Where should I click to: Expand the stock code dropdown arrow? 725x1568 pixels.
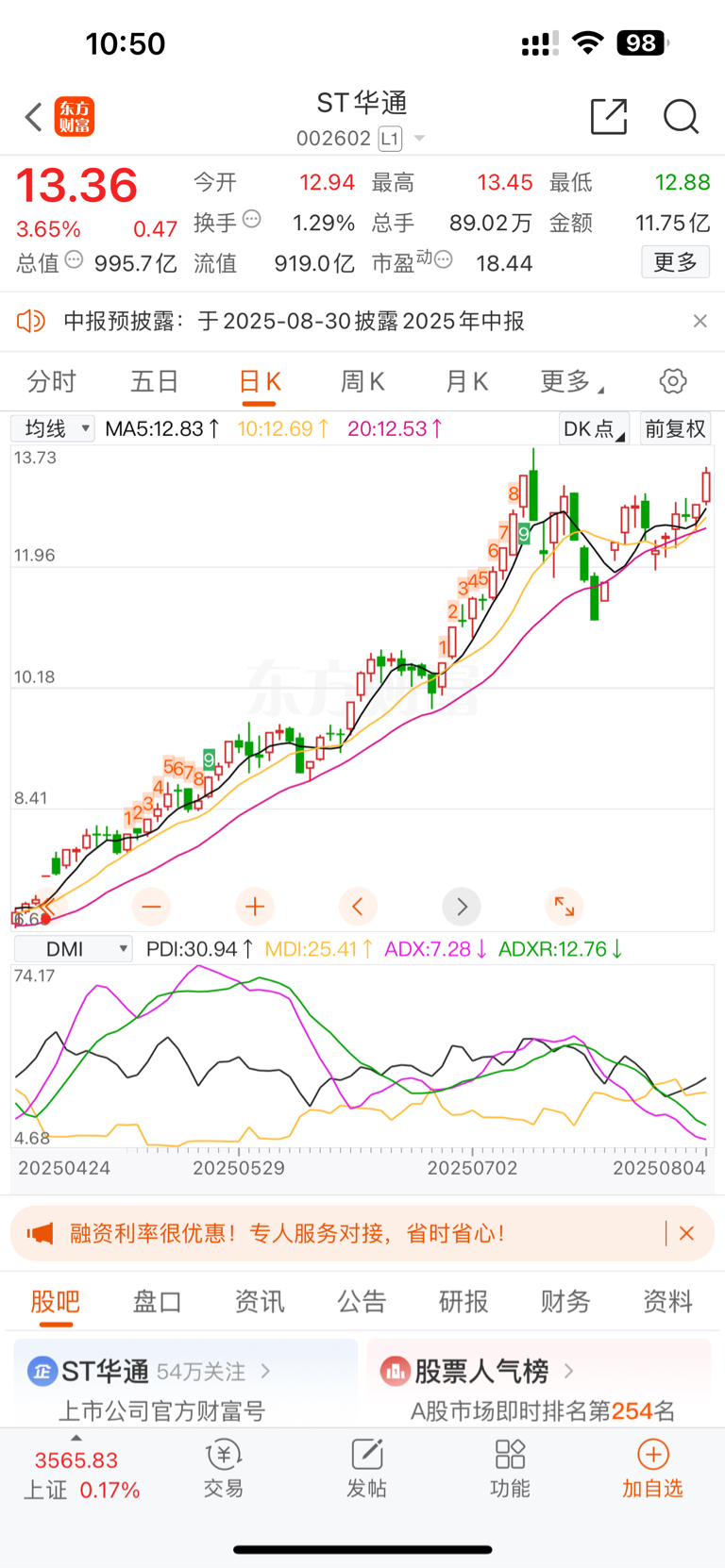[x=419, y=139]
